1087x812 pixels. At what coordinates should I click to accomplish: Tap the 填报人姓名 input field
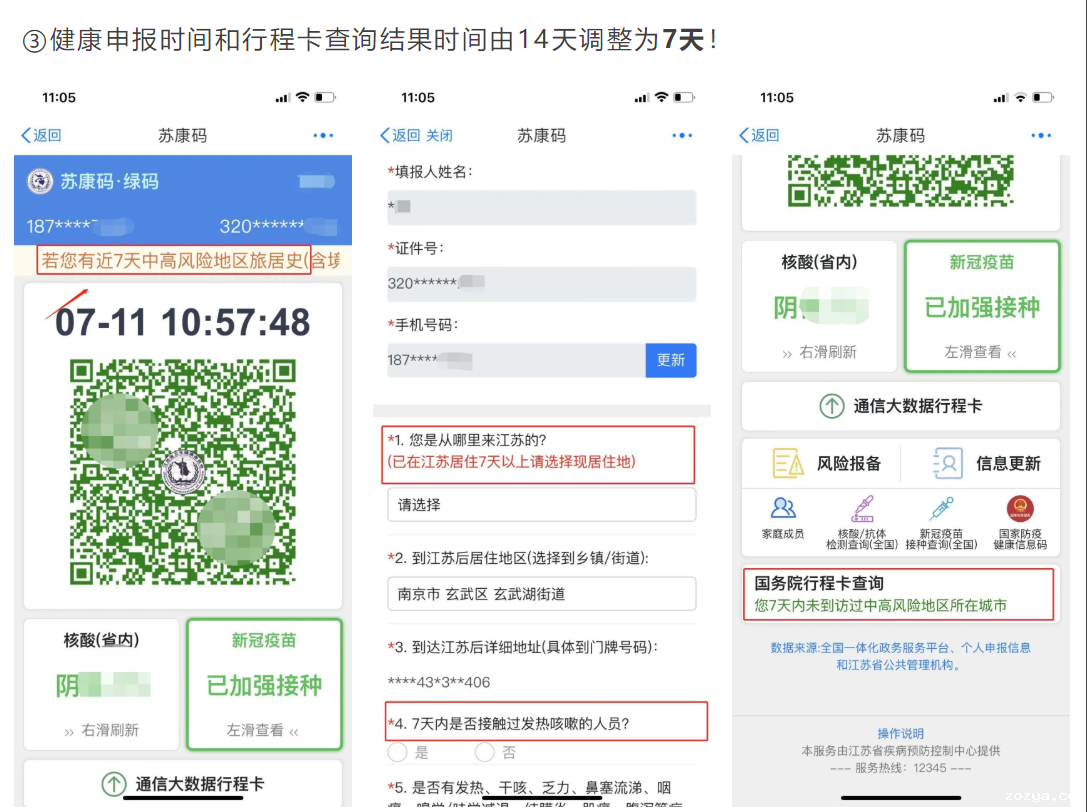click(x=541, y=207)
